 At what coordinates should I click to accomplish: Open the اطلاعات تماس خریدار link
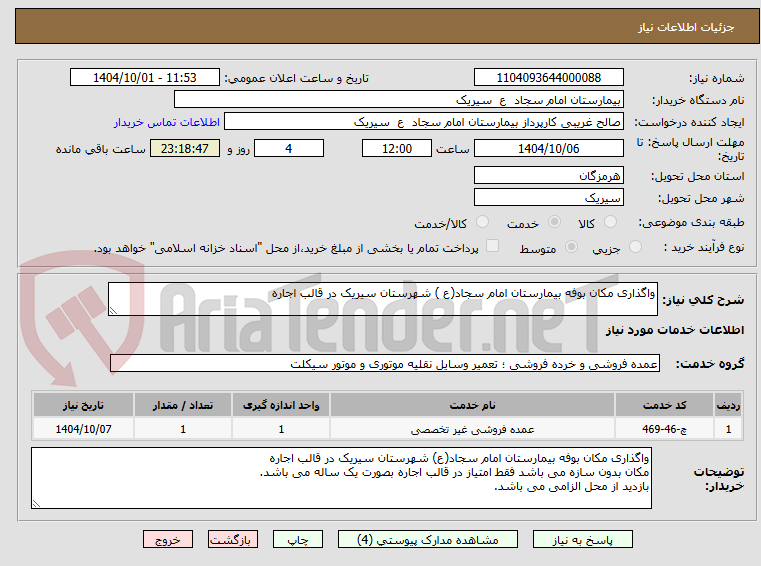click(166, 122)
